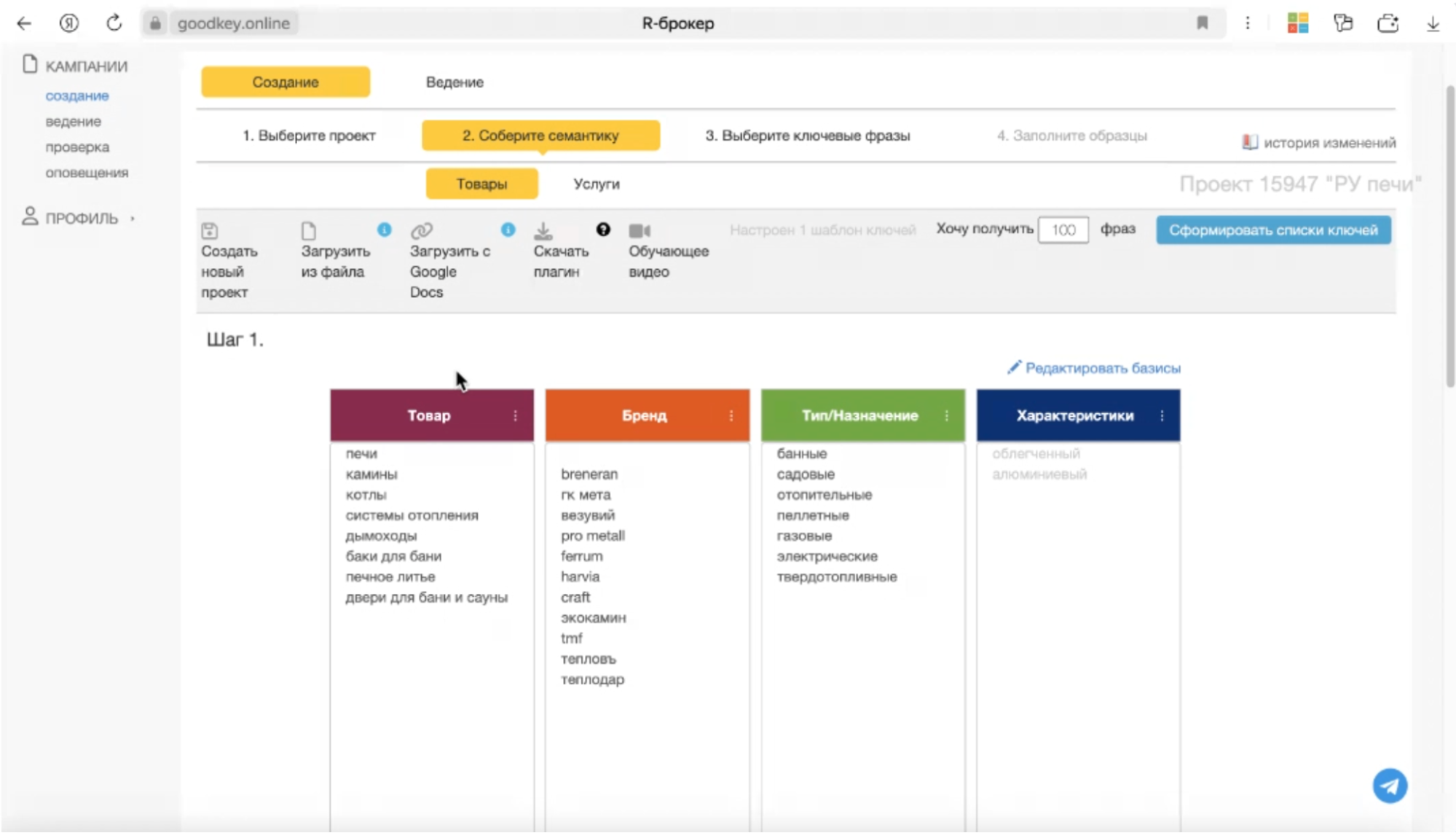Open sidebar ведение link
This screenshot has width=1456, height=833.
[x=73, y=121]
